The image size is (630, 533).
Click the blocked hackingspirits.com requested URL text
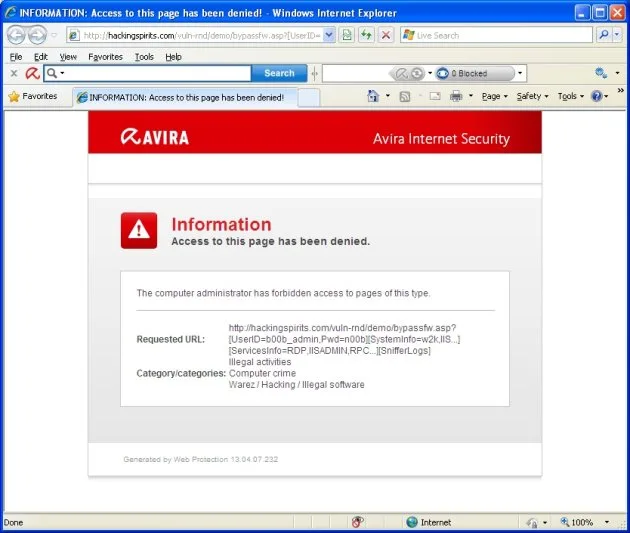pos(344,339)
